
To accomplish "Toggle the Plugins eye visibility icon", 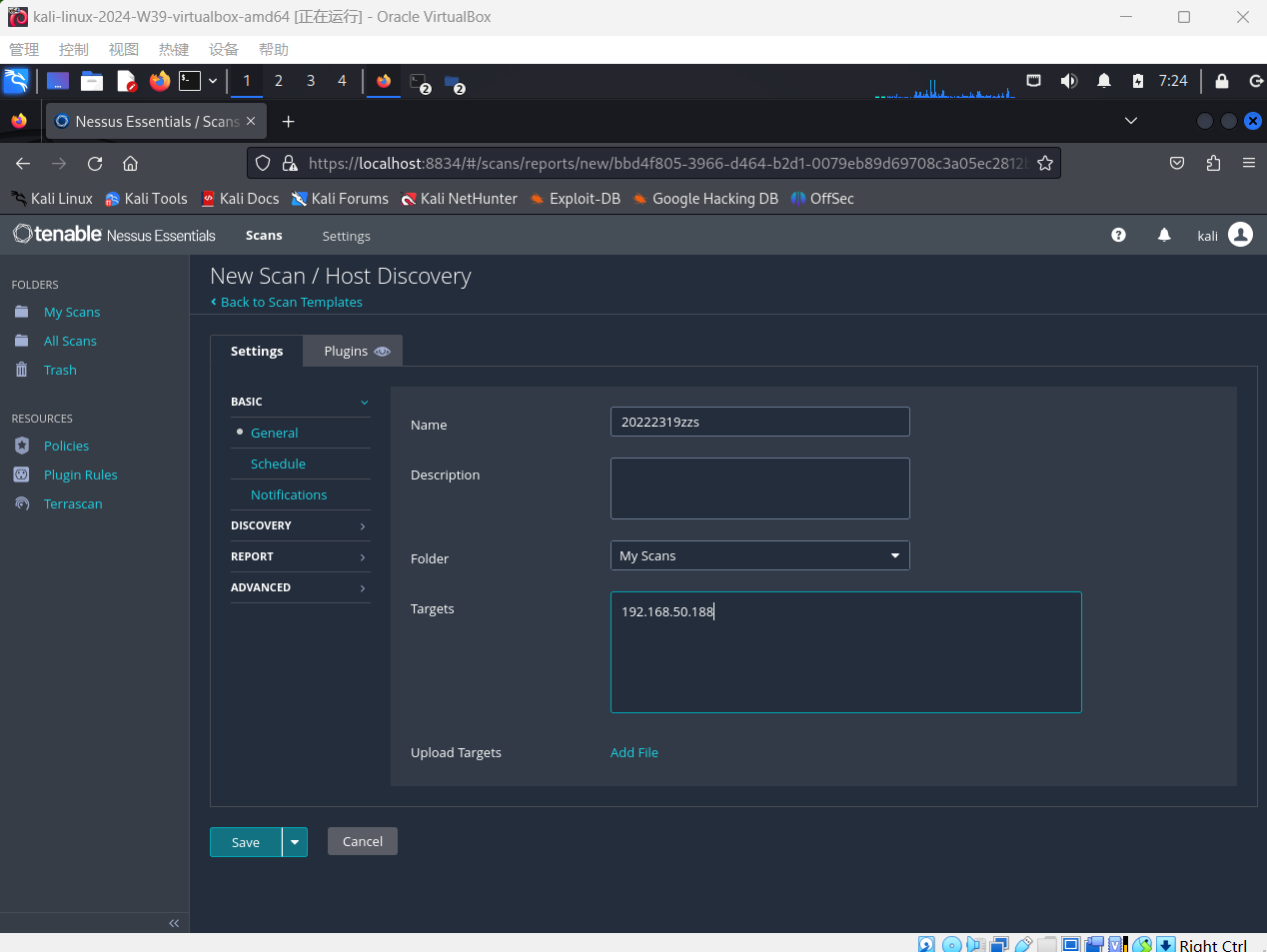I will (x=383, y=352).
